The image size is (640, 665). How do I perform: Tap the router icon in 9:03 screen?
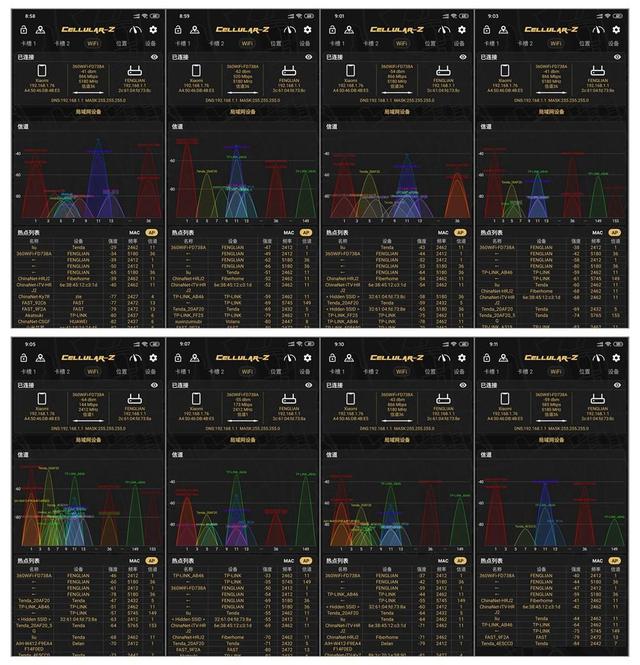598,71
